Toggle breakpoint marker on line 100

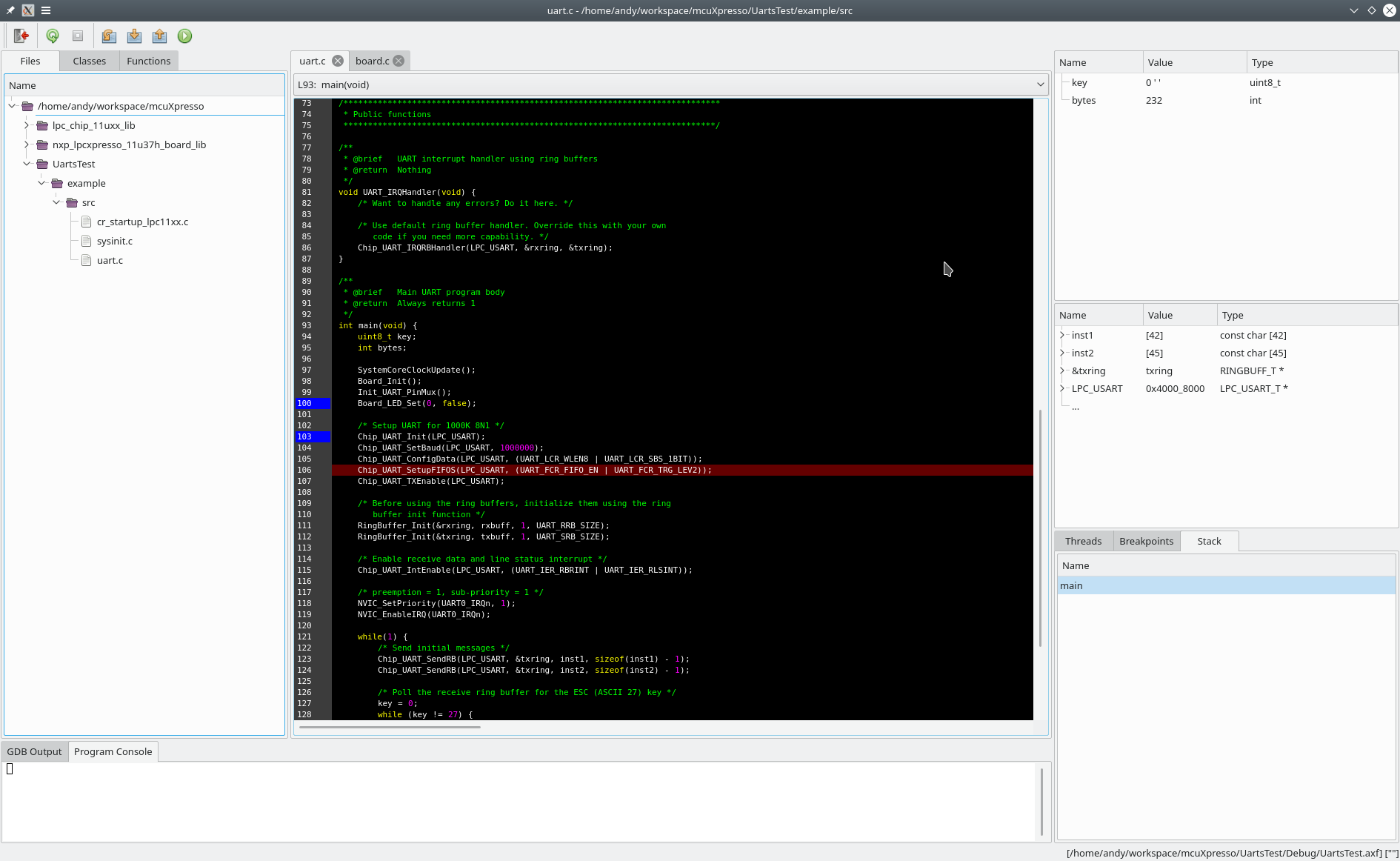tap(313, 403)
